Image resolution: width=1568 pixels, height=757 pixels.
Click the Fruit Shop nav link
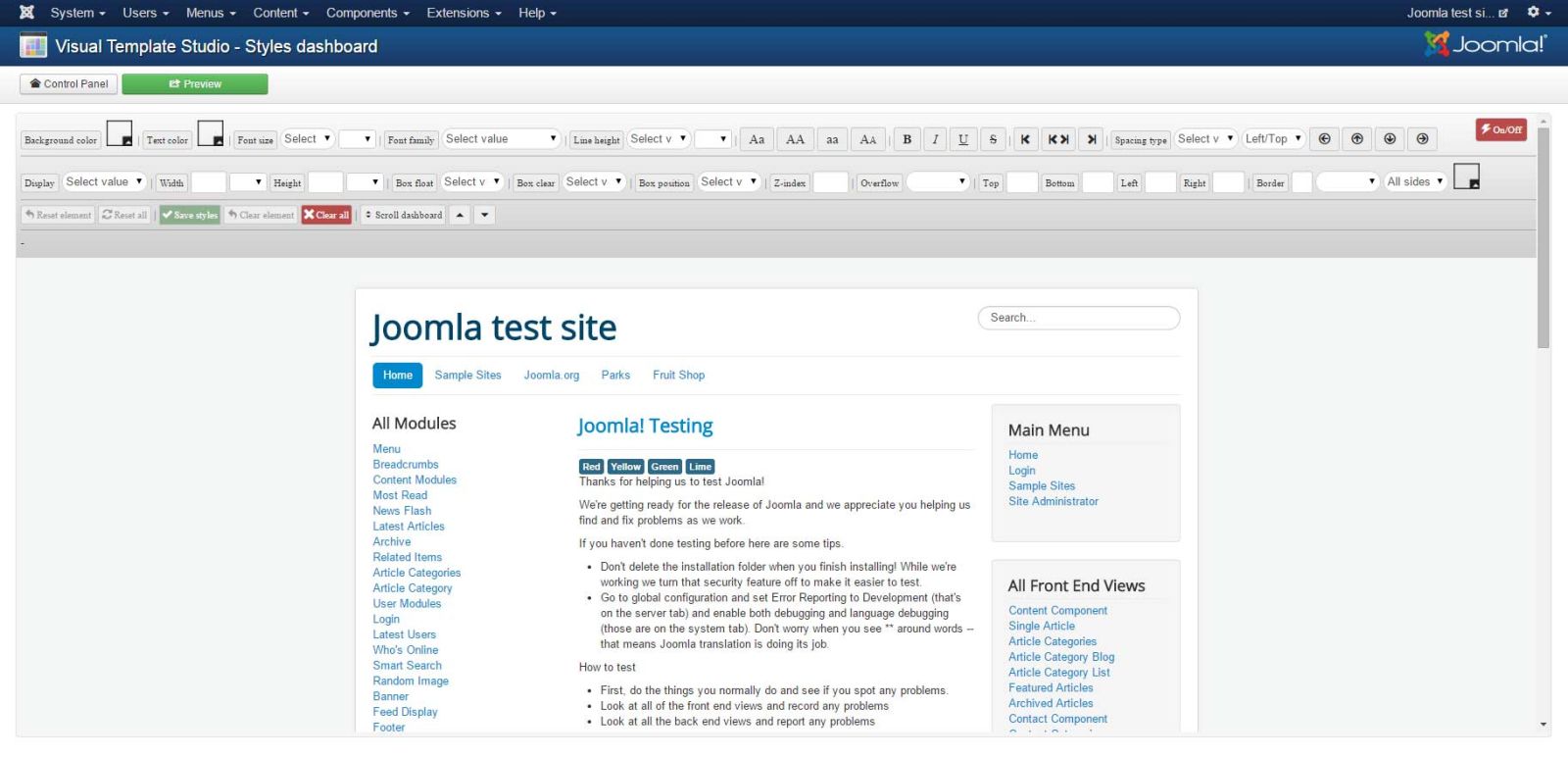(678, 376)
